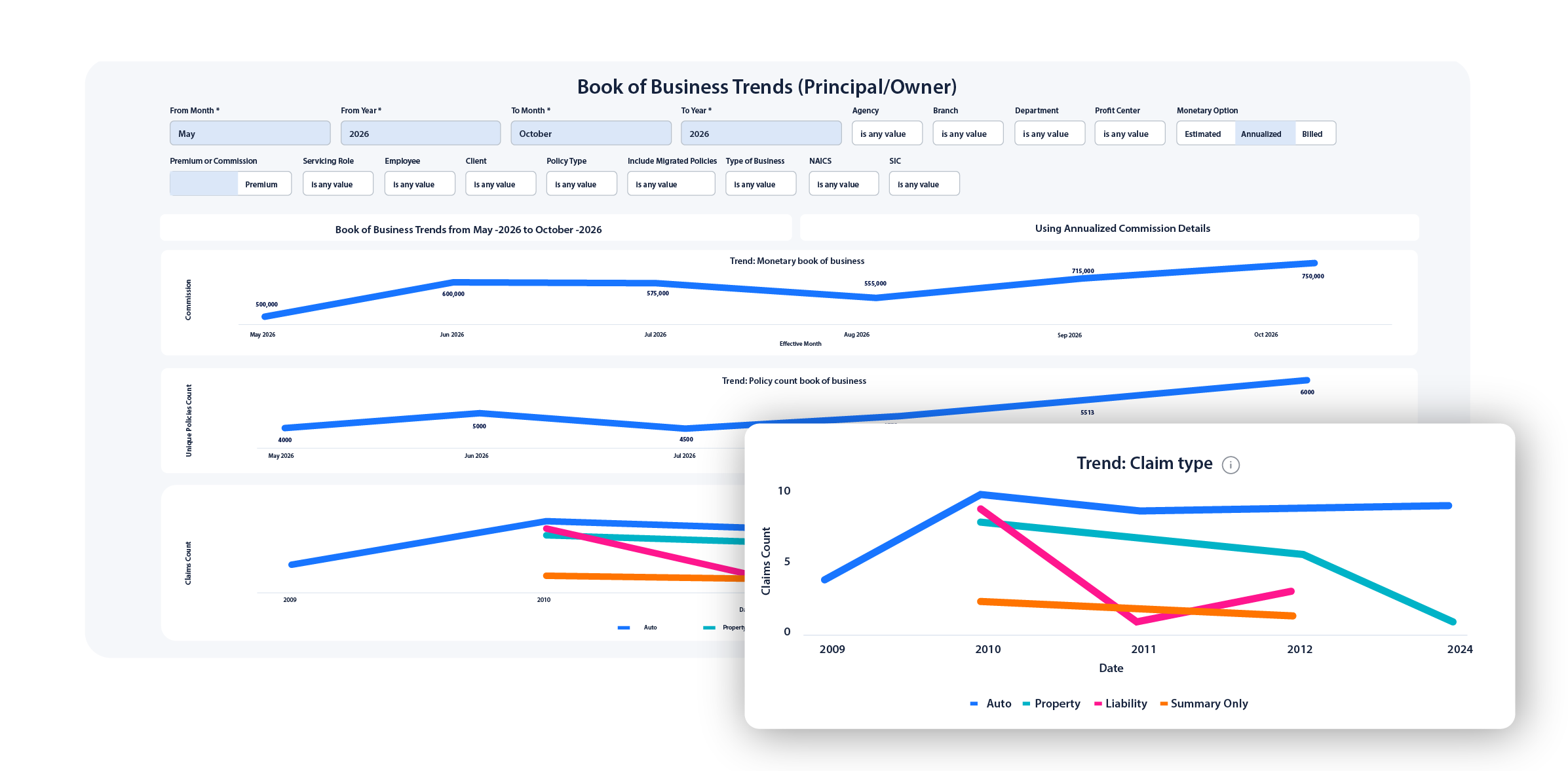Open the To Month dropdown showing October
The width and height of the screenshot is (1568, 771).
point(591,133)
